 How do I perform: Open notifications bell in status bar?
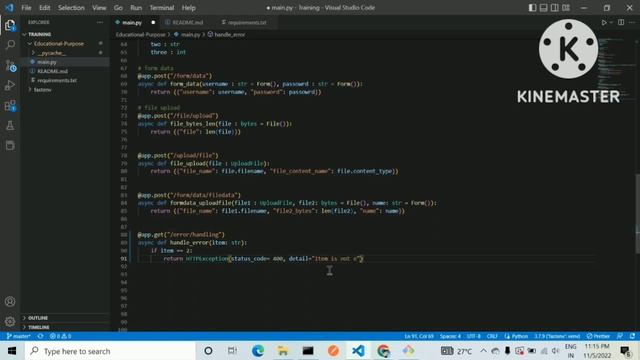(x=632, y=336)
